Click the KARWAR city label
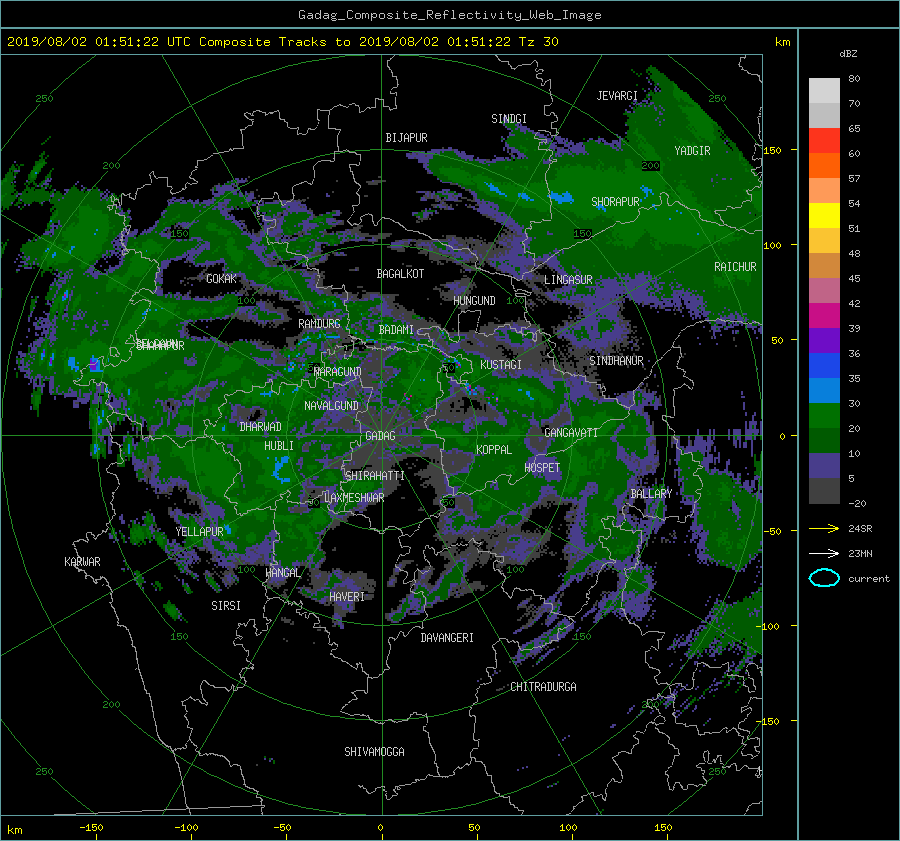Screen dimensions: 900x841 coord(82,562)
